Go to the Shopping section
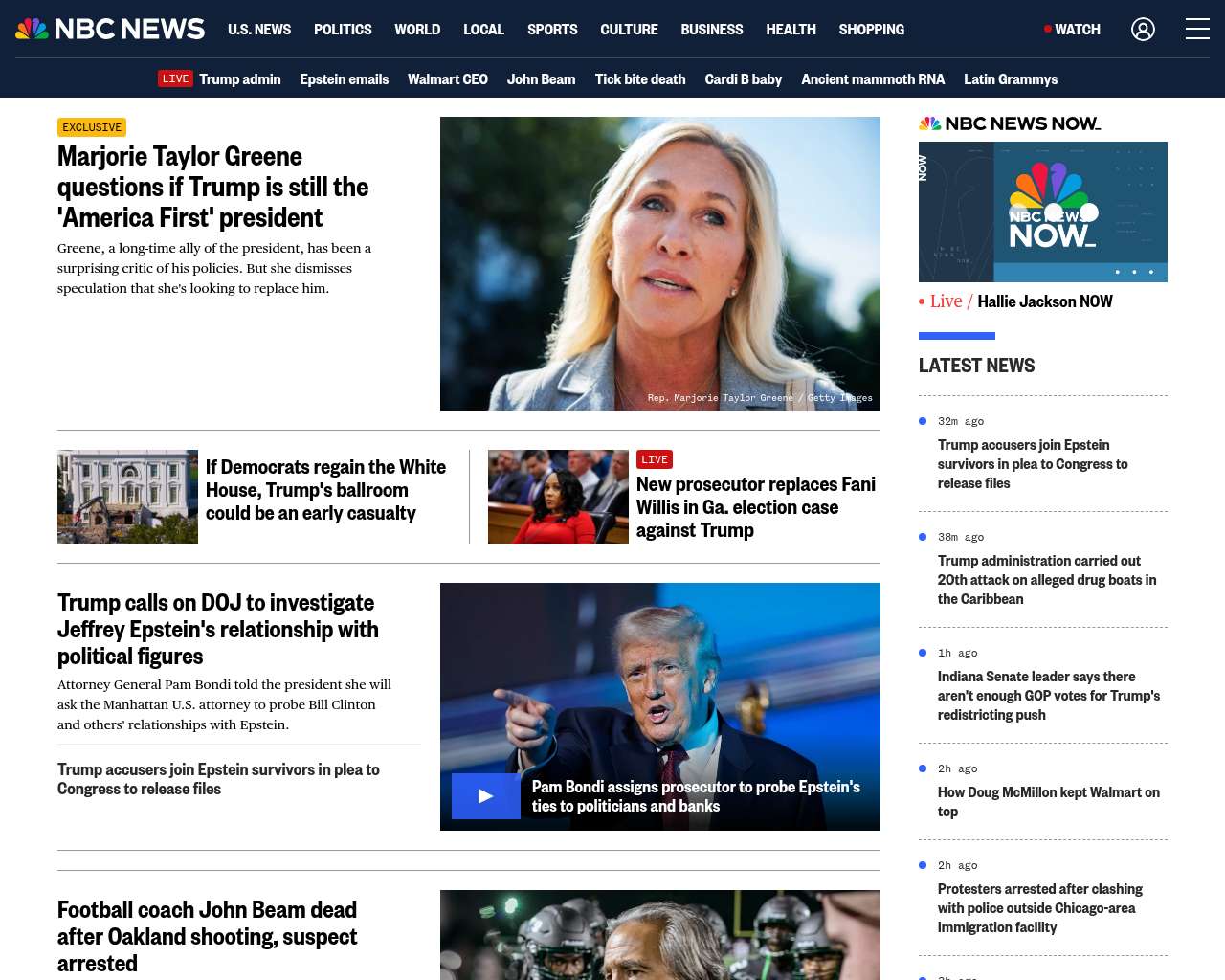 872,30
